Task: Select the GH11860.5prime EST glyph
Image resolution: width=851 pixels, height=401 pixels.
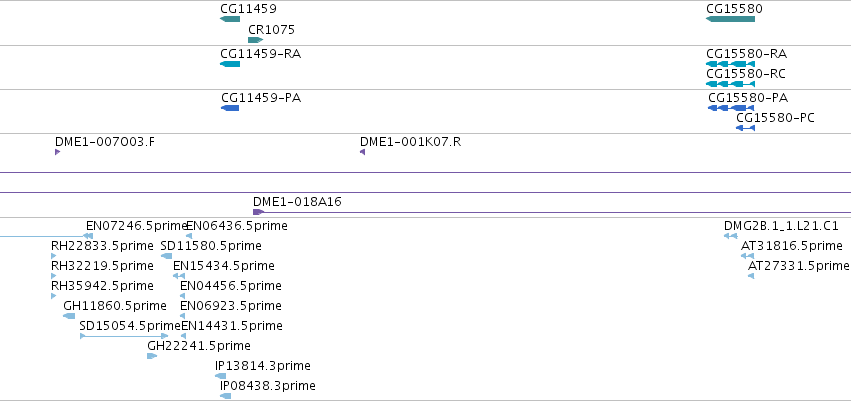Action: pyautogui.click(x=69, y=316)
